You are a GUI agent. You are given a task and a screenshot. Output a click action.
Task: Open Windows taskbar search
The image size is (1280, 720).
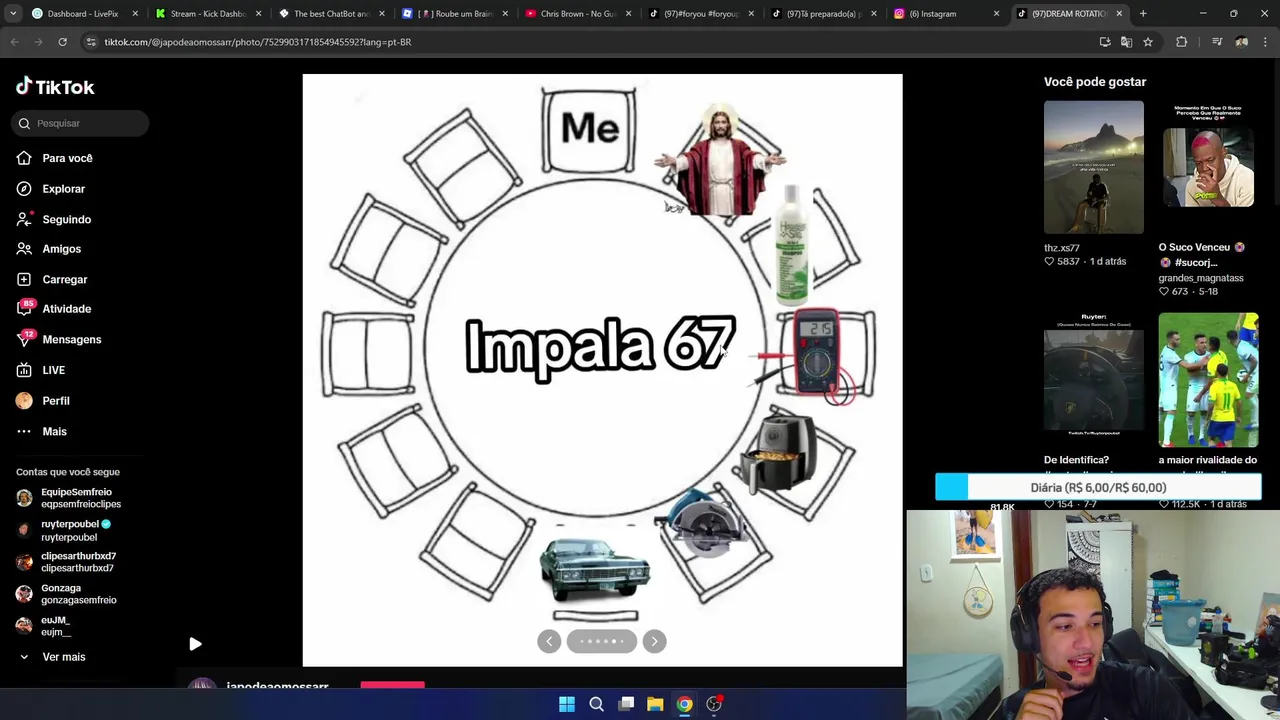click(x=596, y=704)
